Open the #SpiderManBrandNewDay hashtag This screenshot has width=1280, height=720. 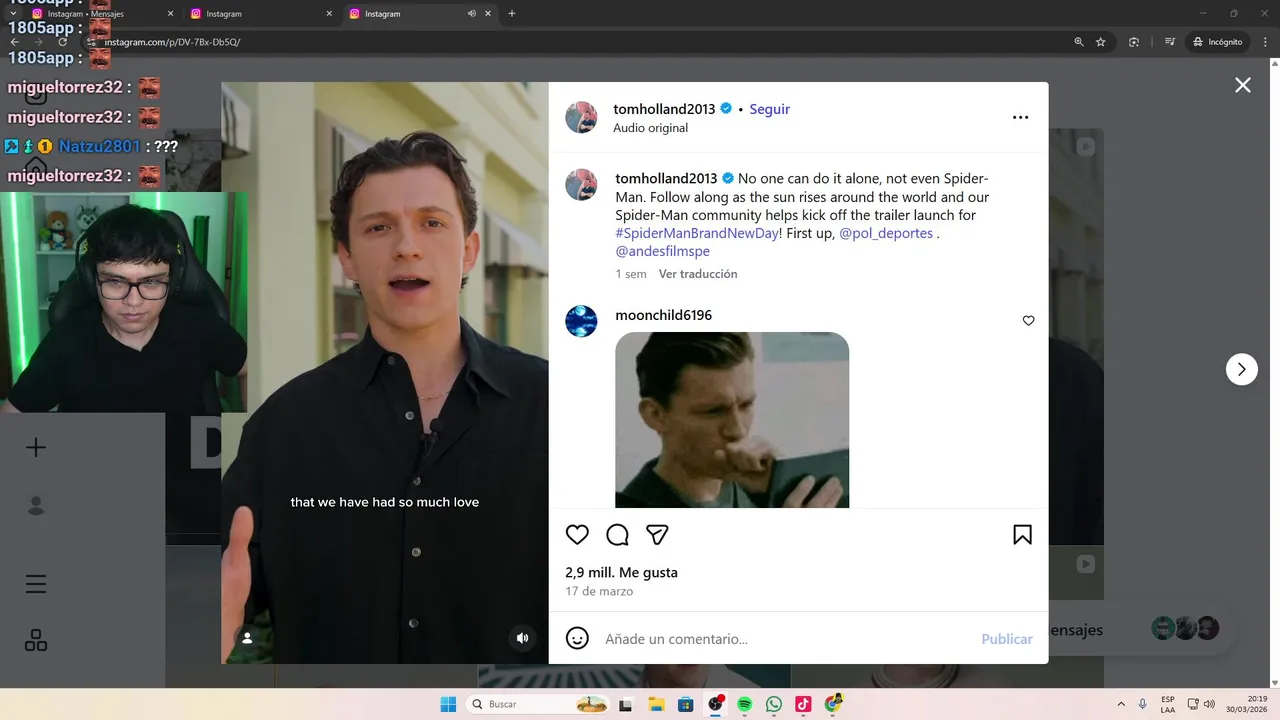point(697,233)
